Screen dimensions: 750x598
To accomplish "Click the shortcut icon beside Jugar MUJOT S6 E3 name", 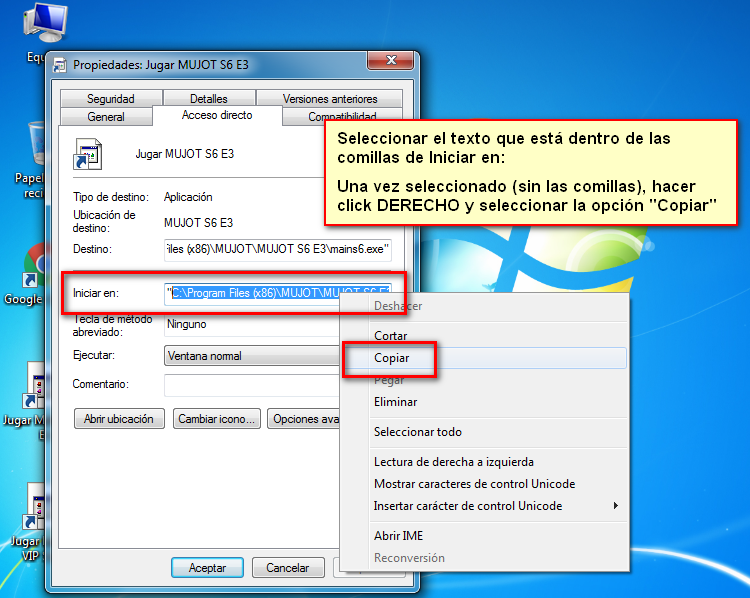I will point(89,155).
